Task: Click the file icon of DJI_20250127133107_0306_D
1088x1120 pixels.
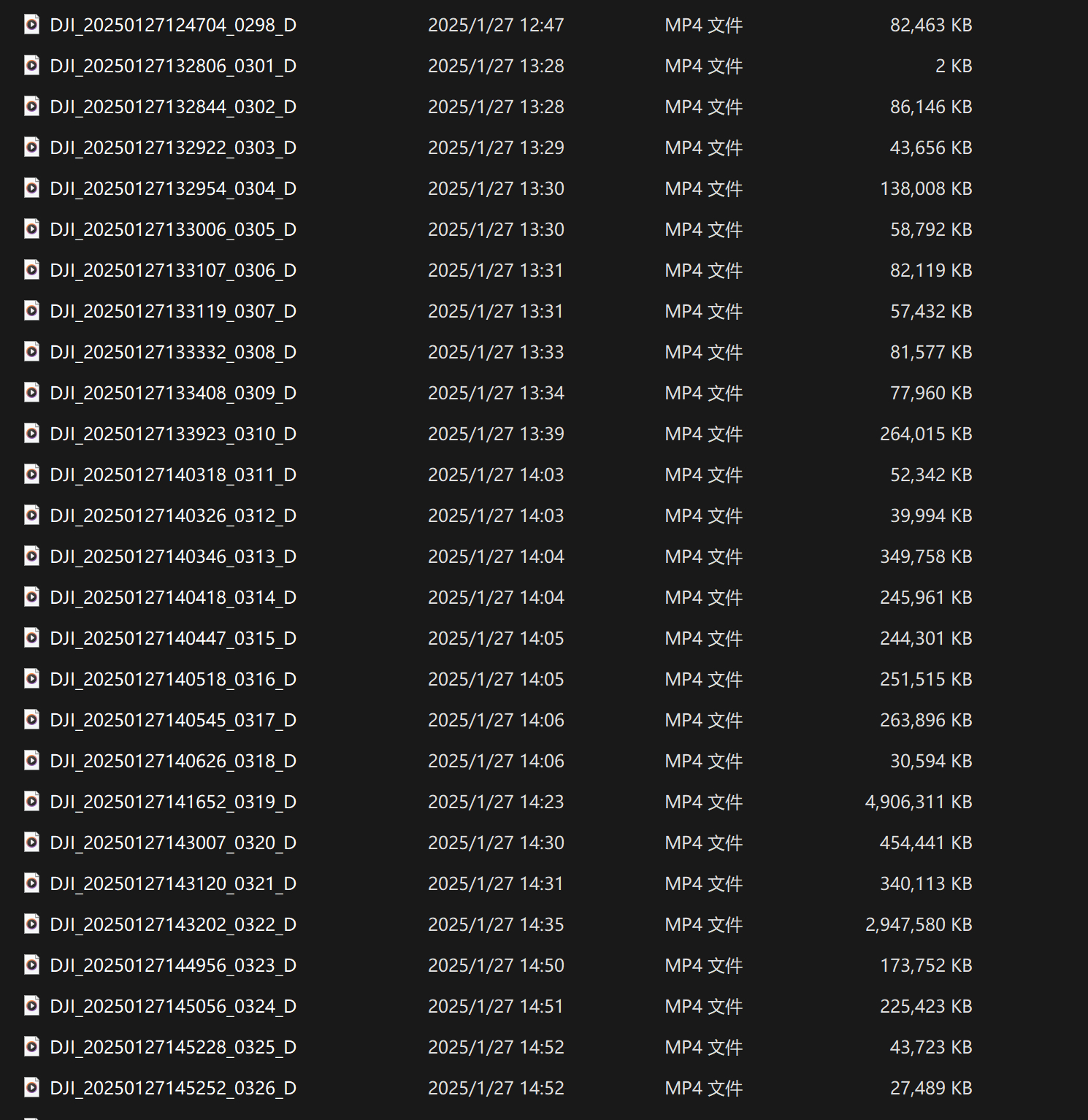Action: point(31,270)
